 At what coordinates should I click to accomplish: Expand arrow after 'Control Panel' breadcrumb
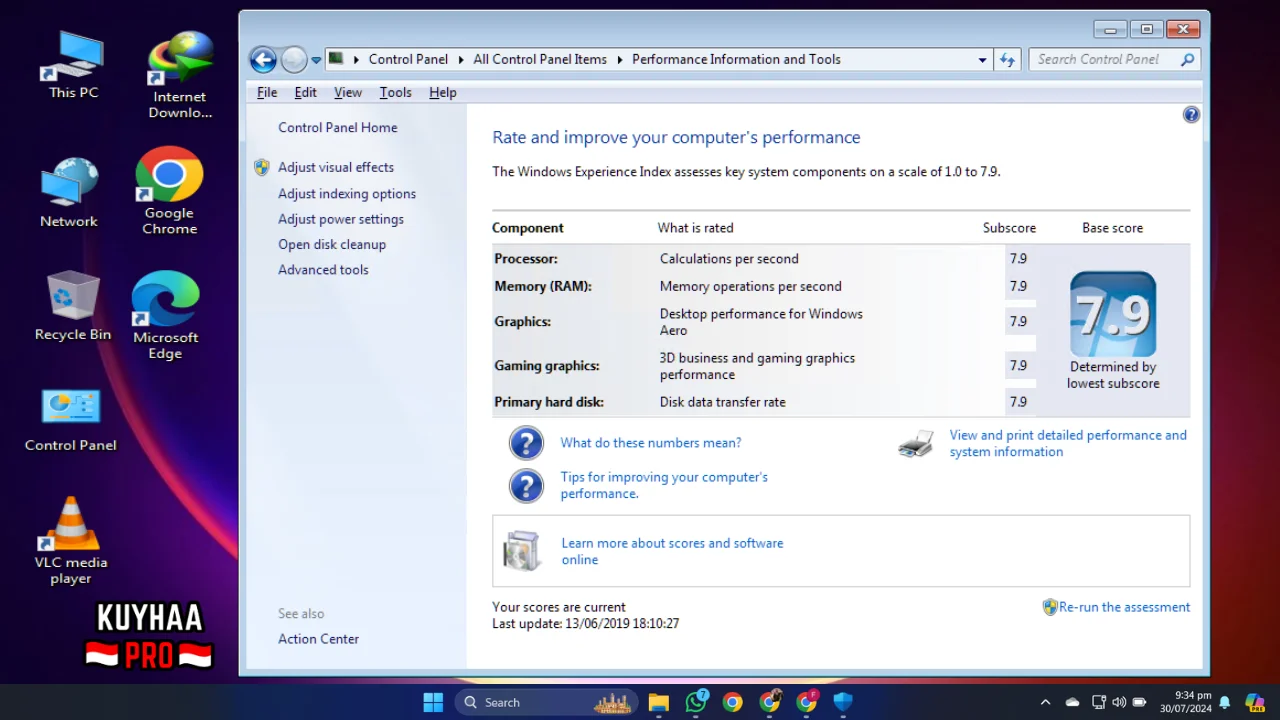coord(461,60)
